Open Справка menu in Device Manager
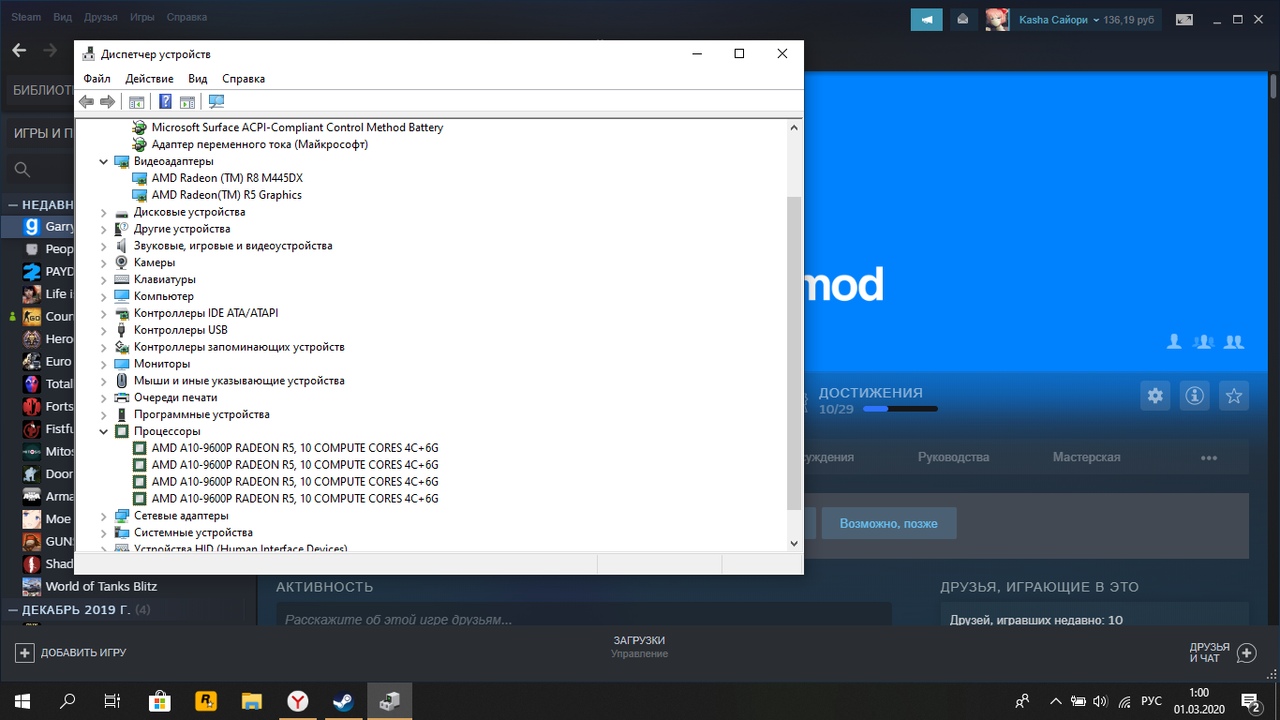Image resolution: width=1280 pixels, height=720 pixels. click(x=243, y=78)
